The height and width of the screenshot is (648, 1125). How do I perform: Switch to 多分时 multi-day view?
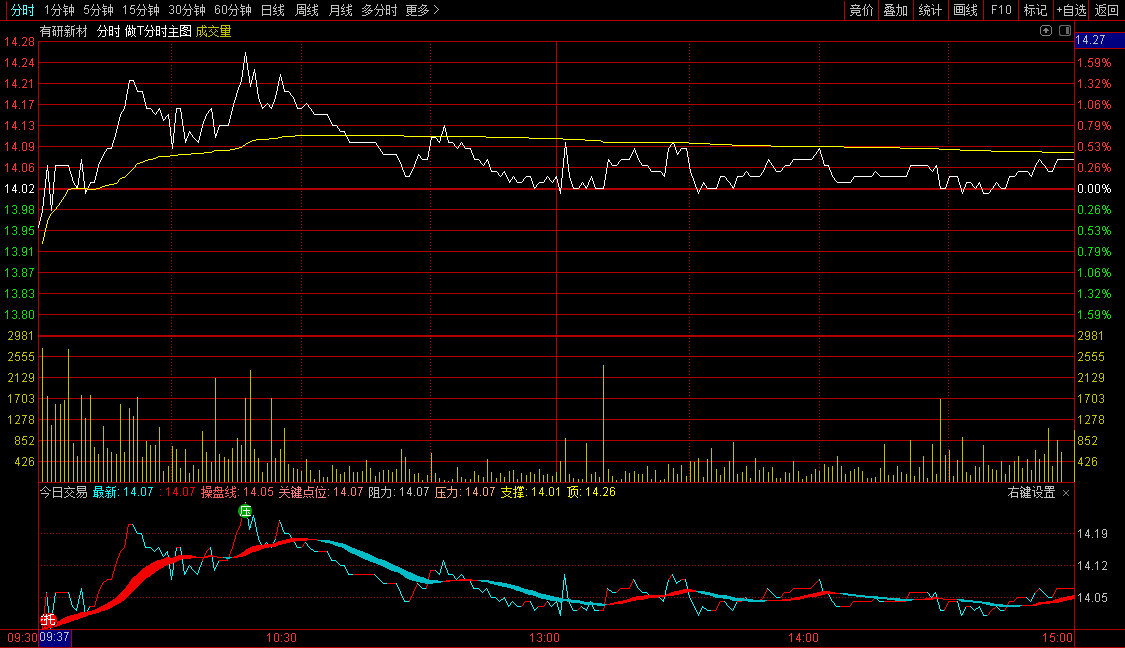click(x=379, y=10)
